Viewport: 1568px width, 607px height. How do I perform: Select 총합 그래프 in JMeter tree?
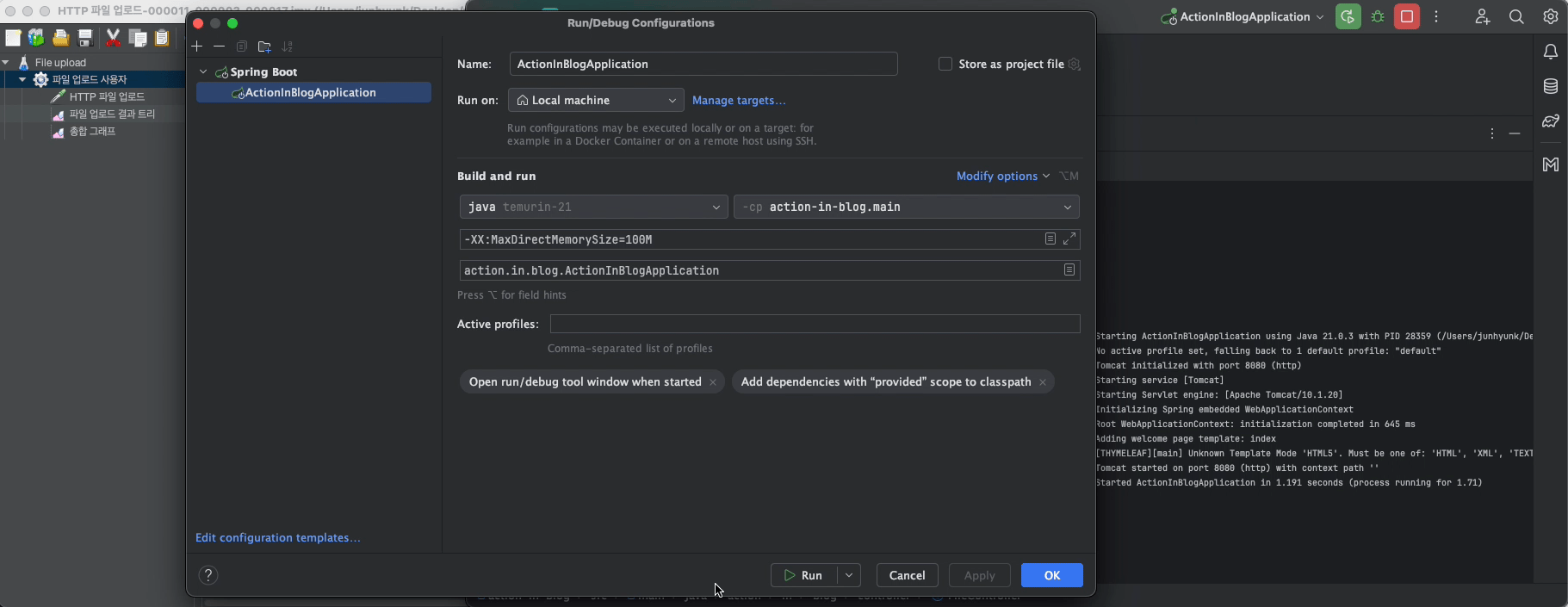pos(92,131)
